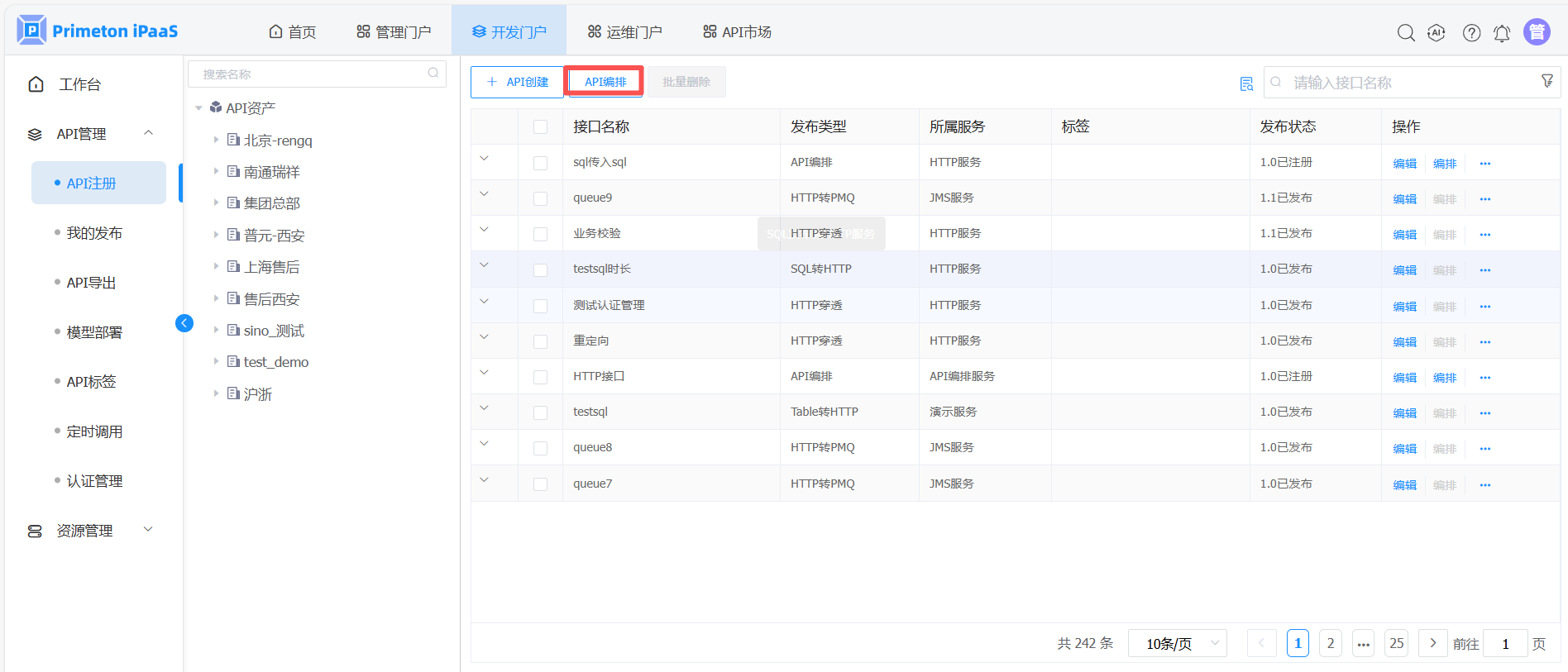
Task: Check the testsql row checkbox
Action: point(540,412)
